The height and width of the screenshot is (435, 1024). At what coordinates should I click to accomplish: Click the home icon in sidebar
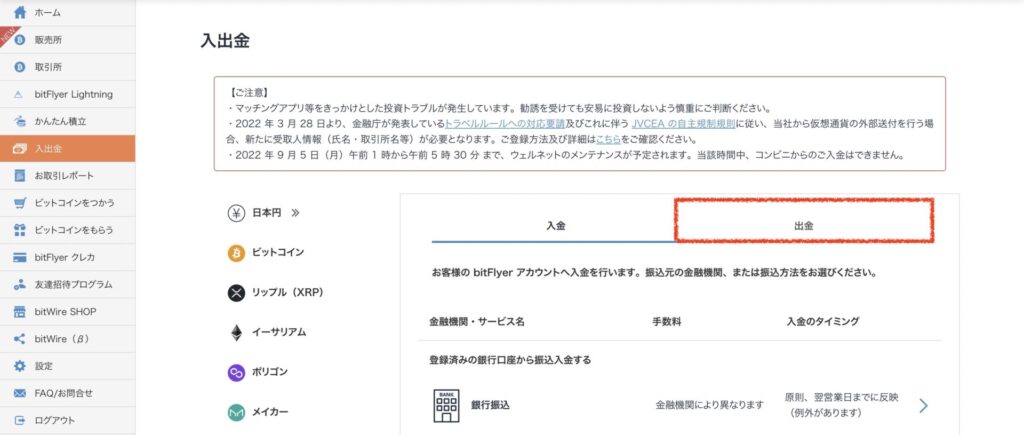point(20,12)
